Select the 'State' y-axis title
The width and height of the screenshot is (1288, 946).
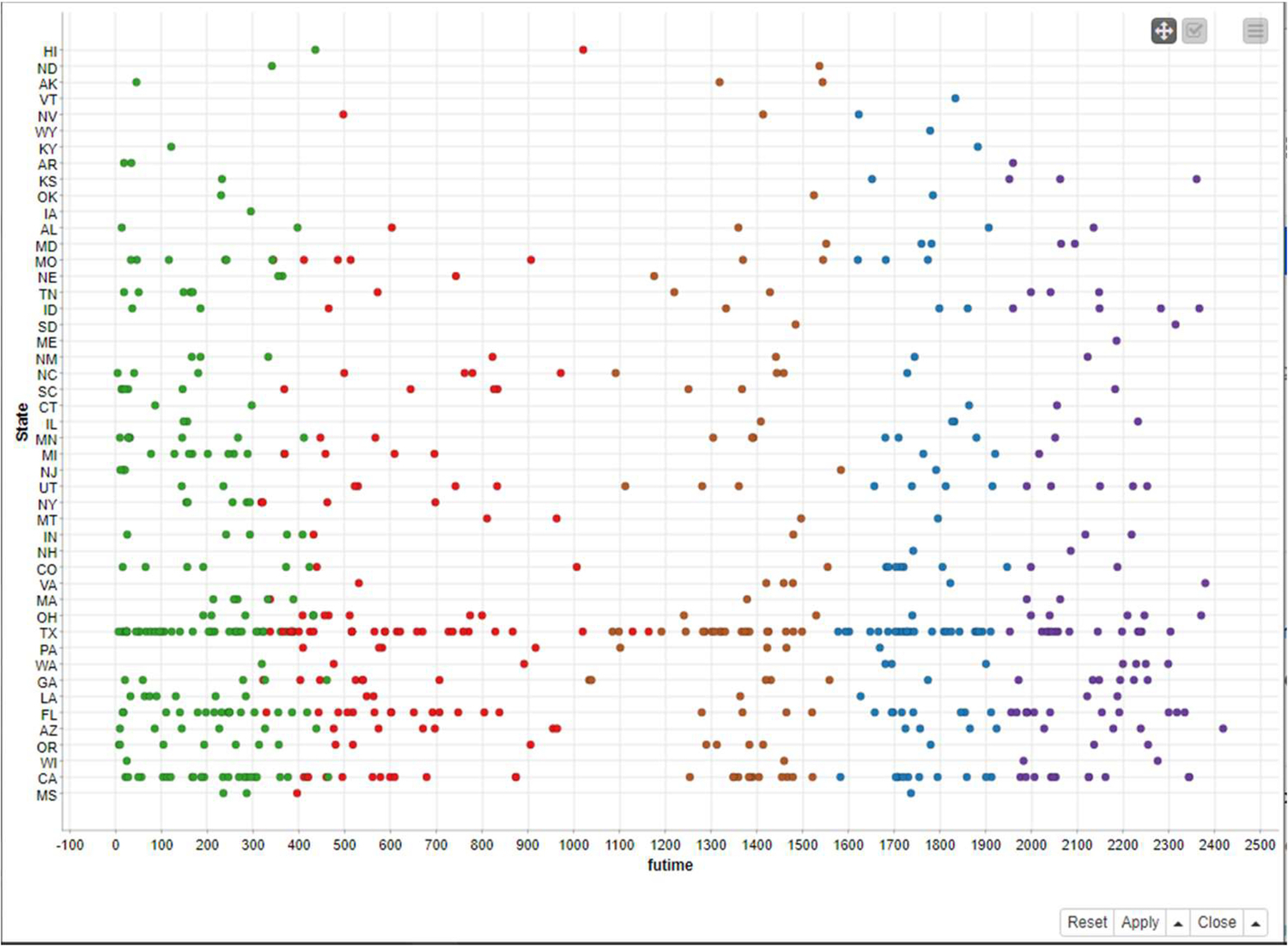21,422
